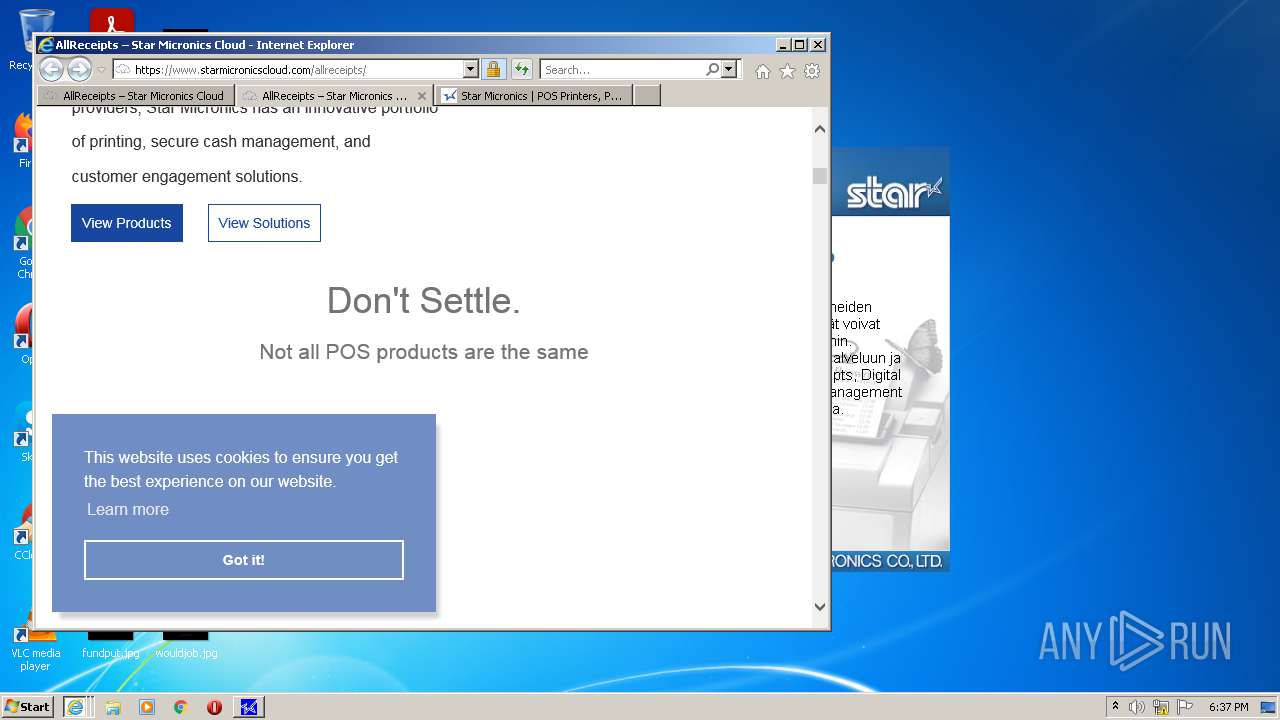Close the active AllReceipts tab
The height and width of the screenshot is (720, 1280).
pyautogui.click(x=422, y=96)
